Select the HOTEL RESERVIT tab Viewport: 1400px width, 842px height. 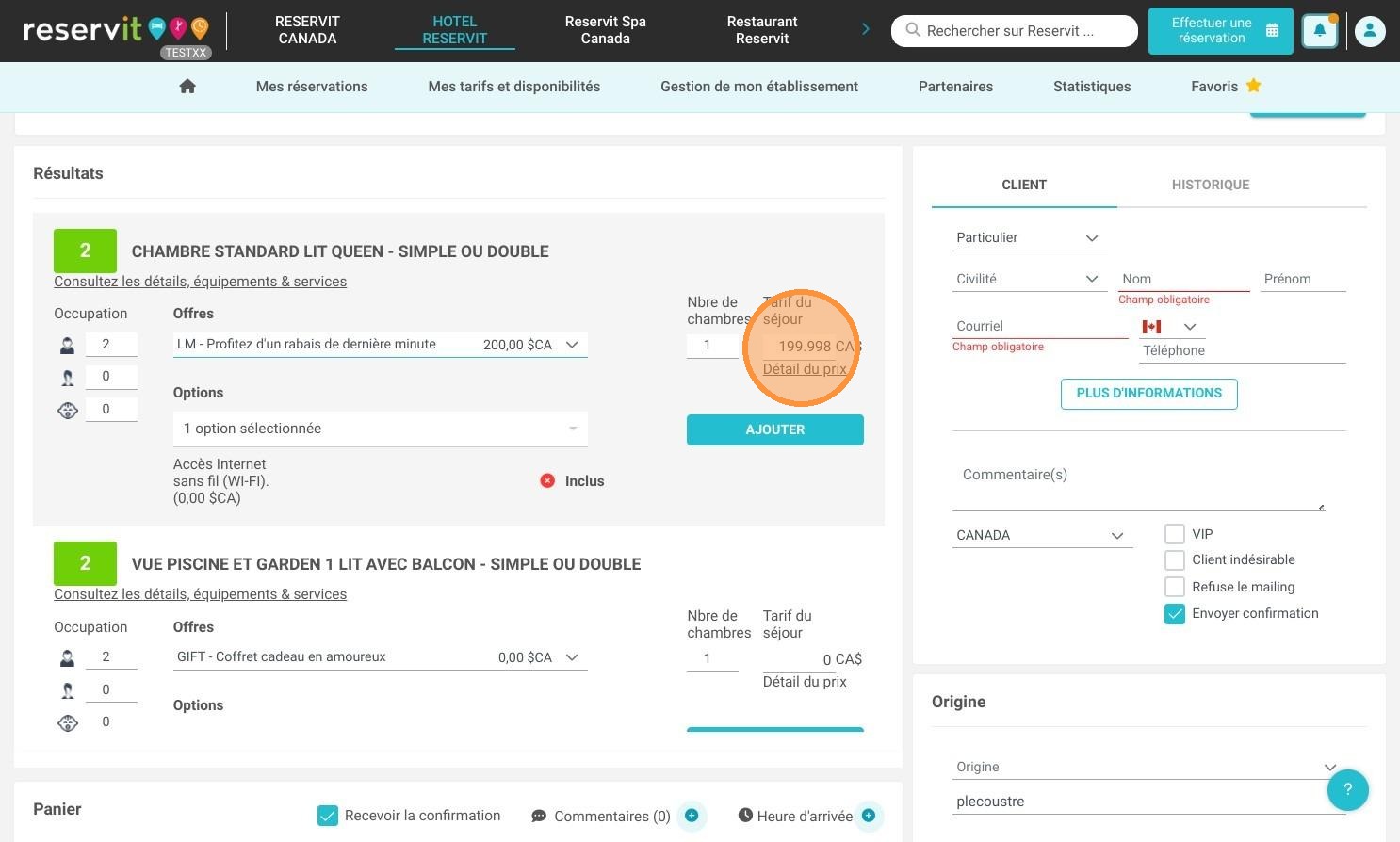point(454,30)
